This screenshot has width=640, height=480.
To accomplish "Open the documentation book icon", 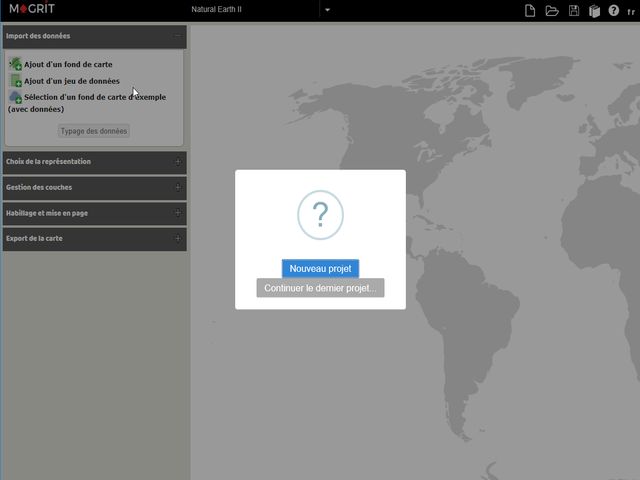I will 594,10.
